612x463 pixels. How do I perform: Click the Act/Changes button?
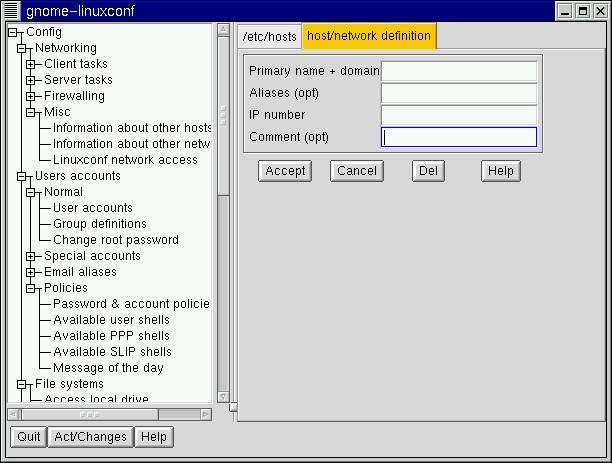click(x=90, y=437)
